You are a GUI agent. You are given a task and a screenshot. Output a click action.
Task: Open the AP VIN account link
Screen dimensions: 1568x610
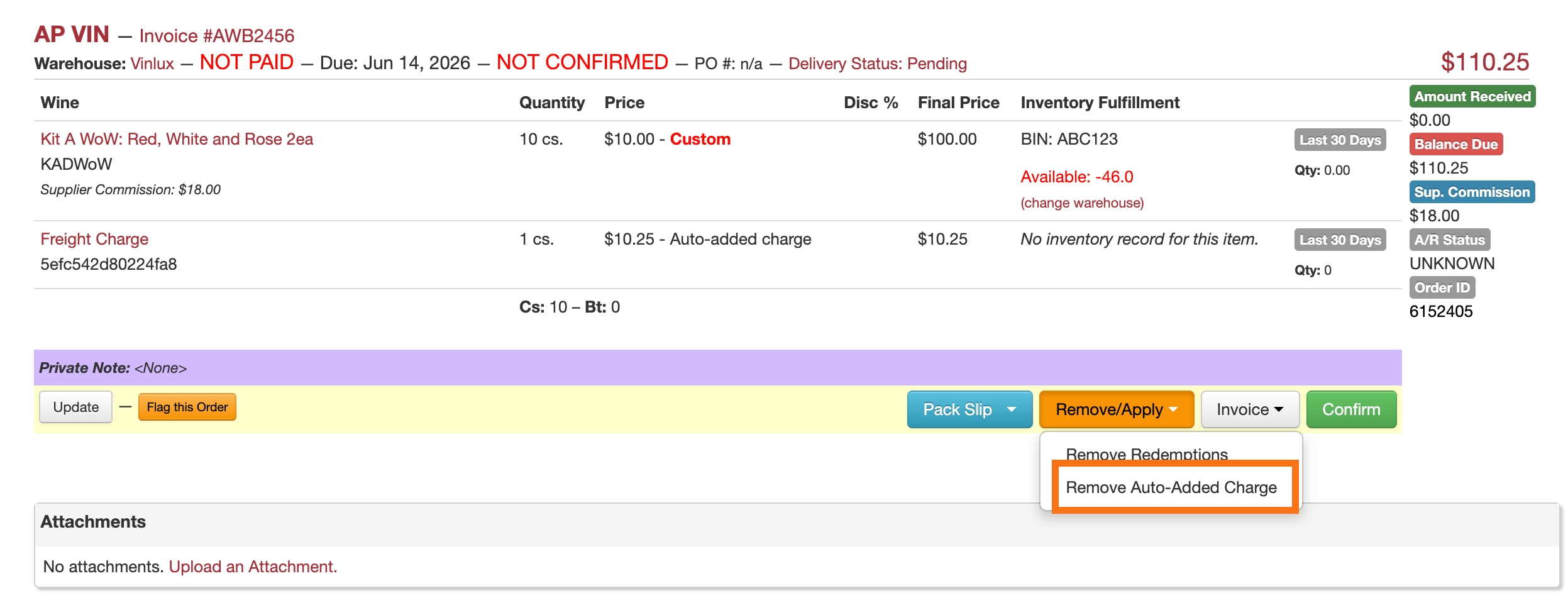click(72, 35)
